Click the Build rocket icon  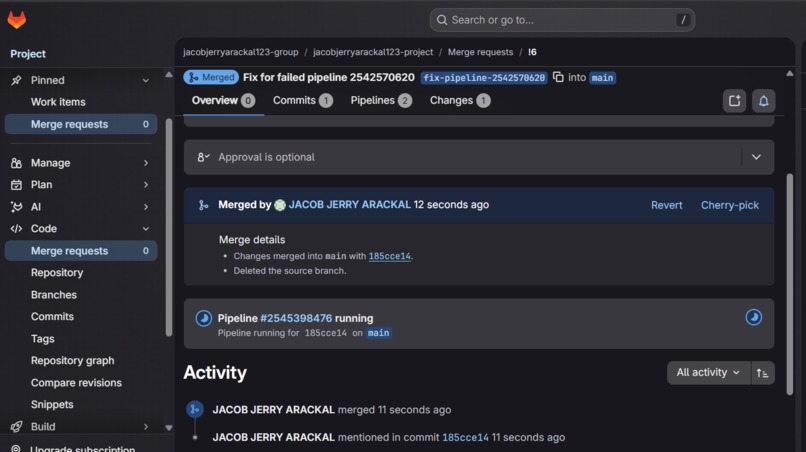tap(16, 426)
